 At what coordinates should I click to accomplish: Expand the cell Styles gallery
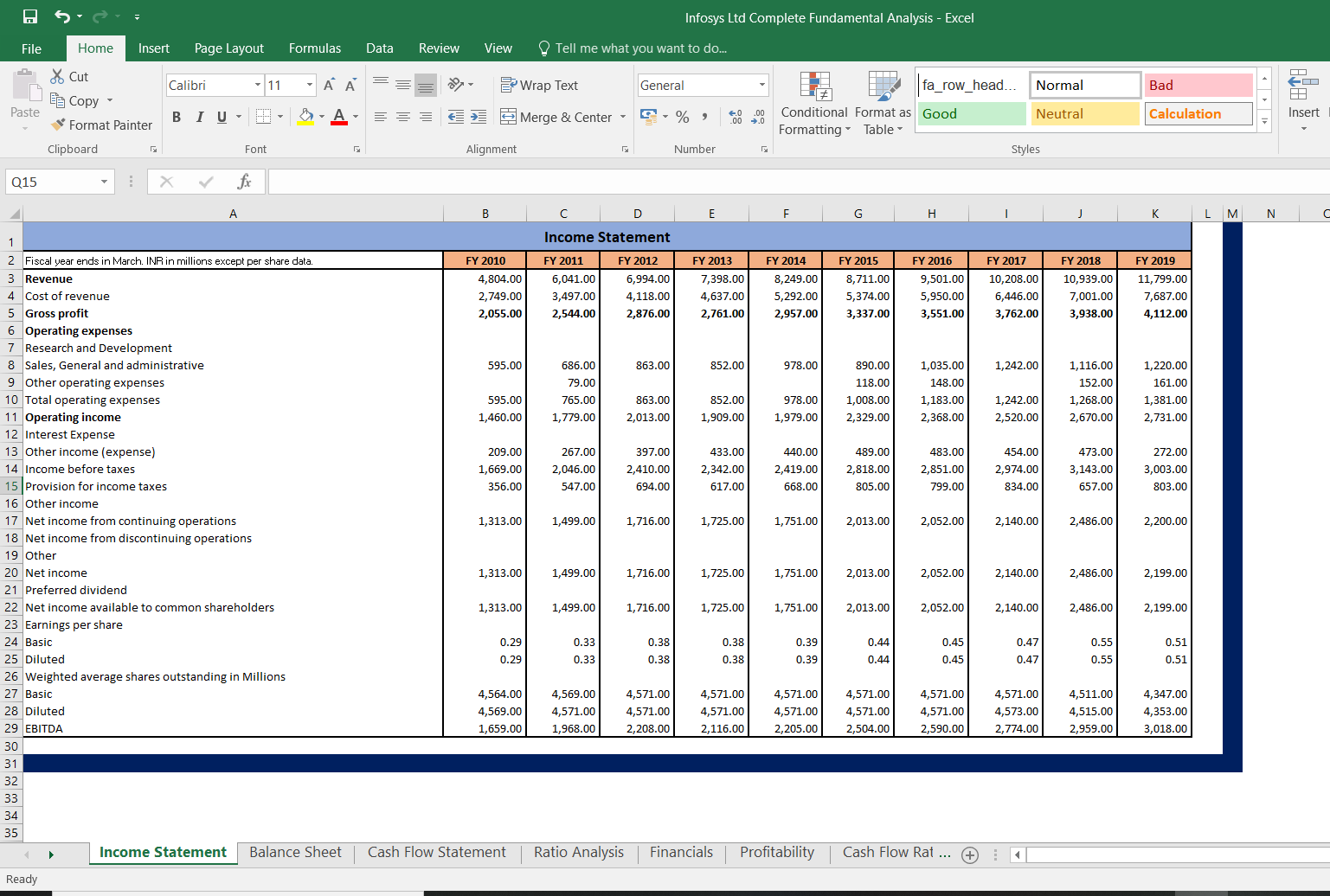[x=1264, y=121]
